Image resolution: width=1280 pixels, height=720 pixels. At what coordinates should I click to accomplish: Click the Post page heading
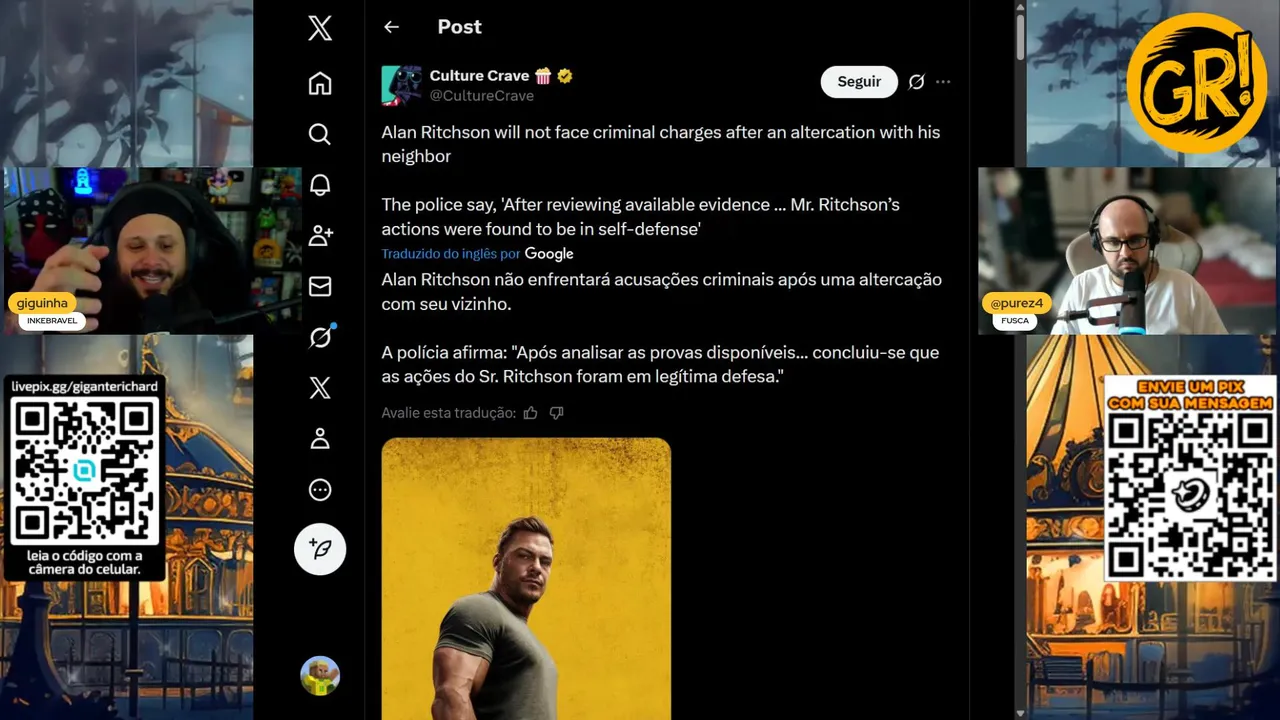tap(459, 27)
